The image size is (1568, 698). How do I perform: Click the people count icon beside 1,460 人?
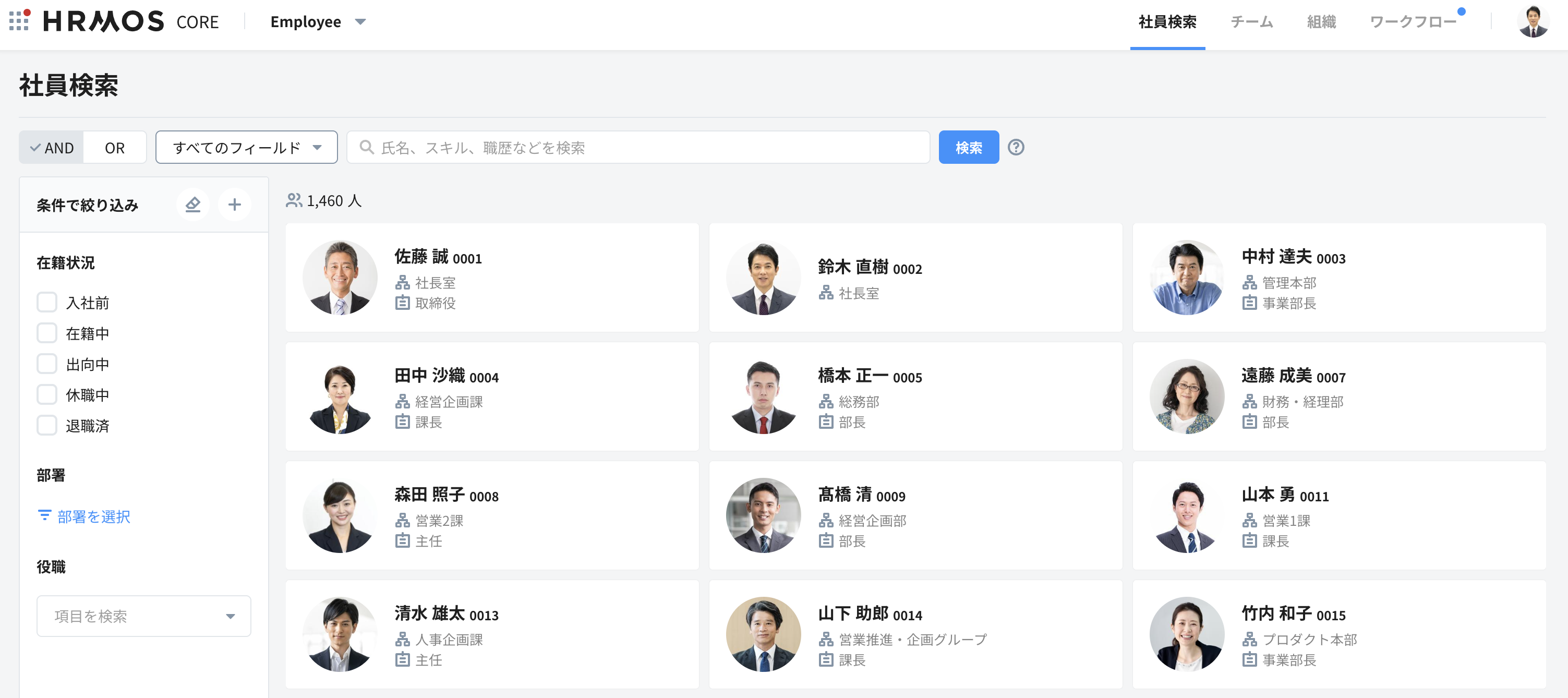click(294, 200)
